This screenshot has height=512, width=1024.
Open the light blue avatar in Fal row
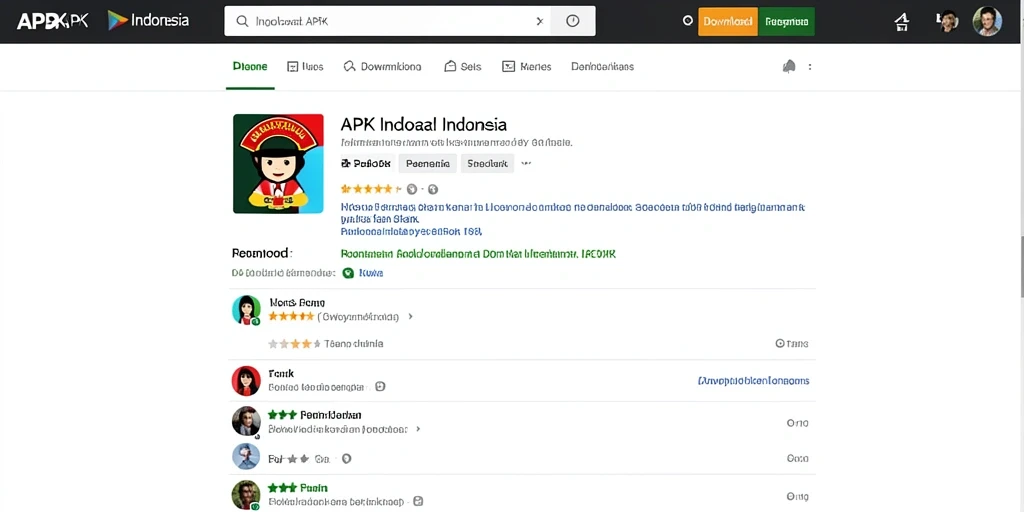(x=246, y=456)
